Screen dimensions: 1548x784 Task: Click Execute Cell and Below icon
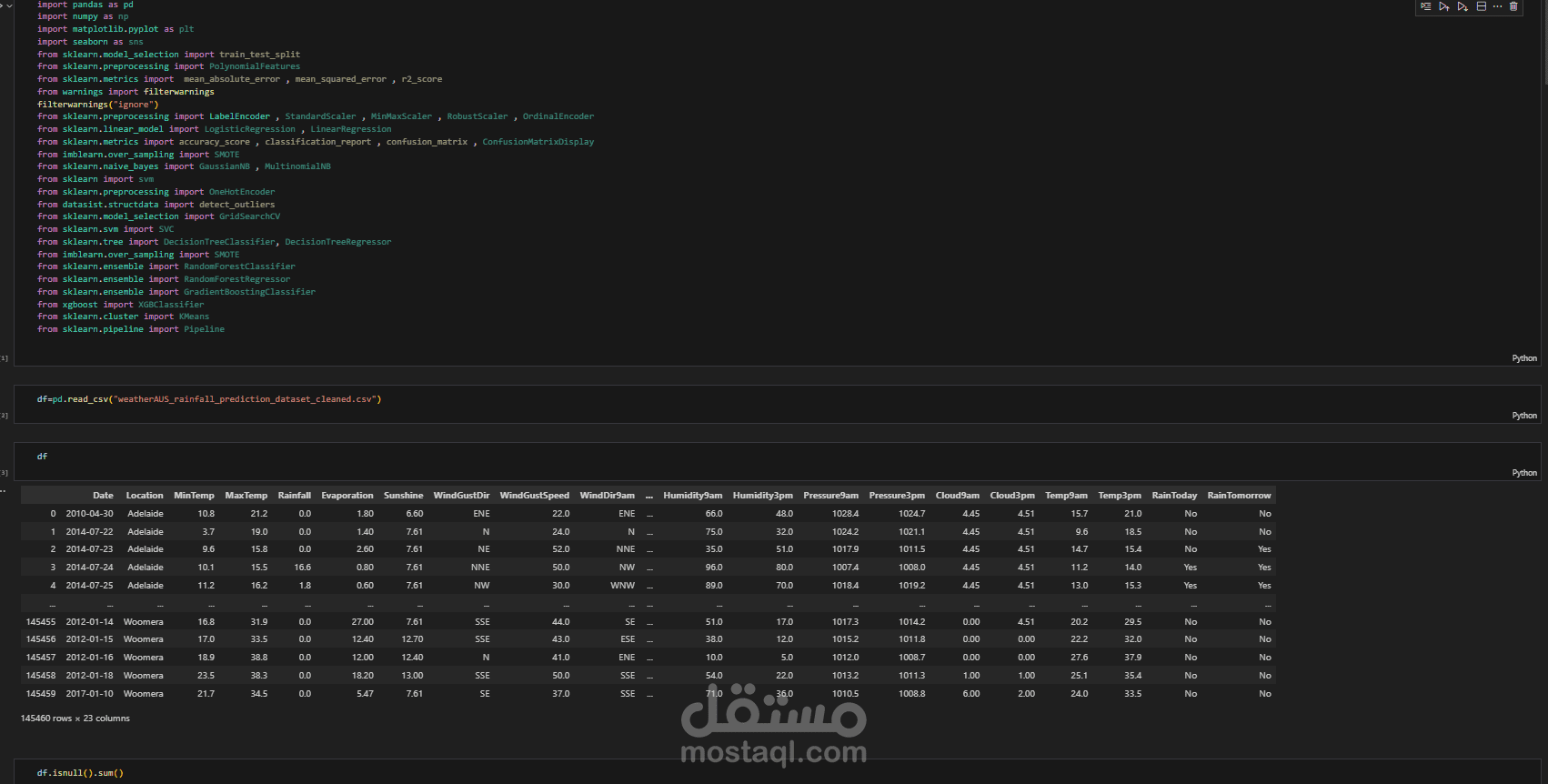(x=1463, y=6)
